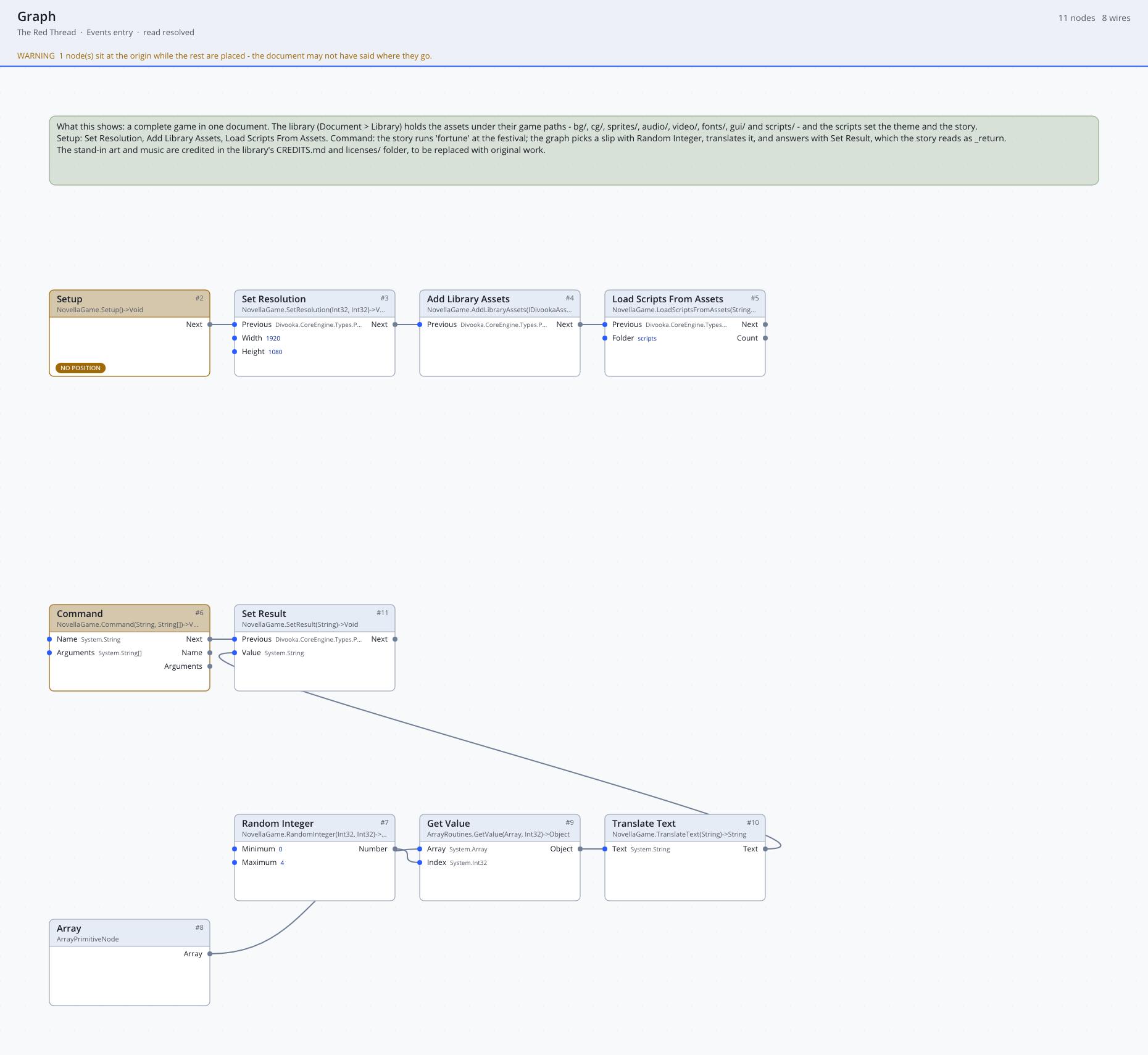Viewport: 1148px width, 1055px height.
Task: Click Load Scripts' Count output port
Action: point(765,338)
